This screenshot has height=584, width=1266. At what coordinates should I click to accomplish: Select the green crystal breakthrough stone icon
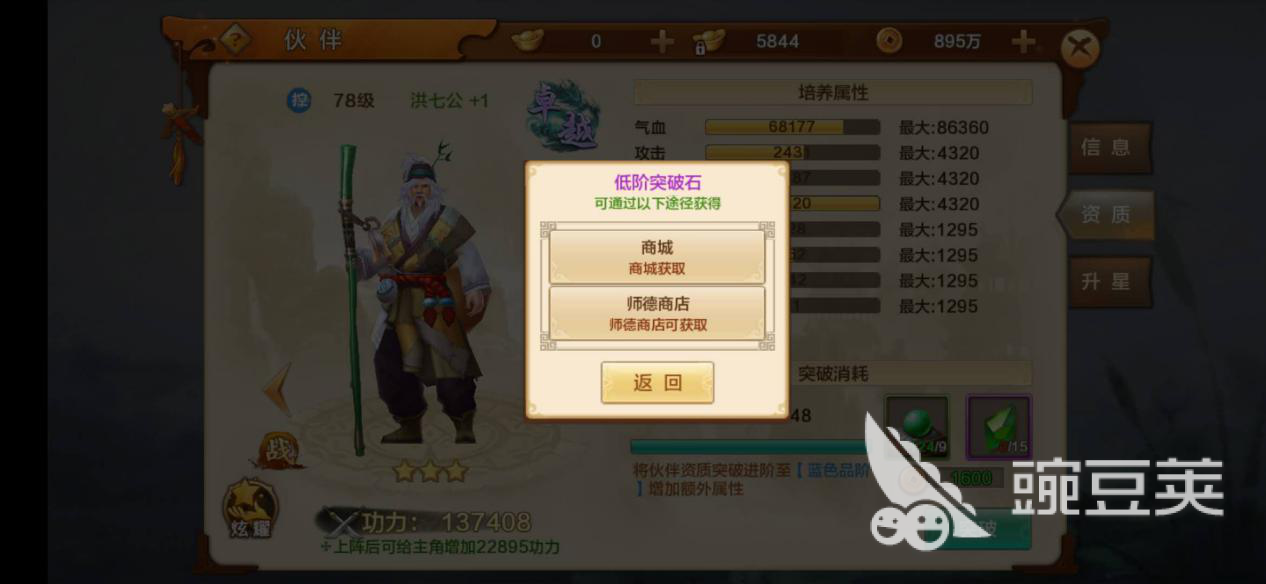click(998, 427)
